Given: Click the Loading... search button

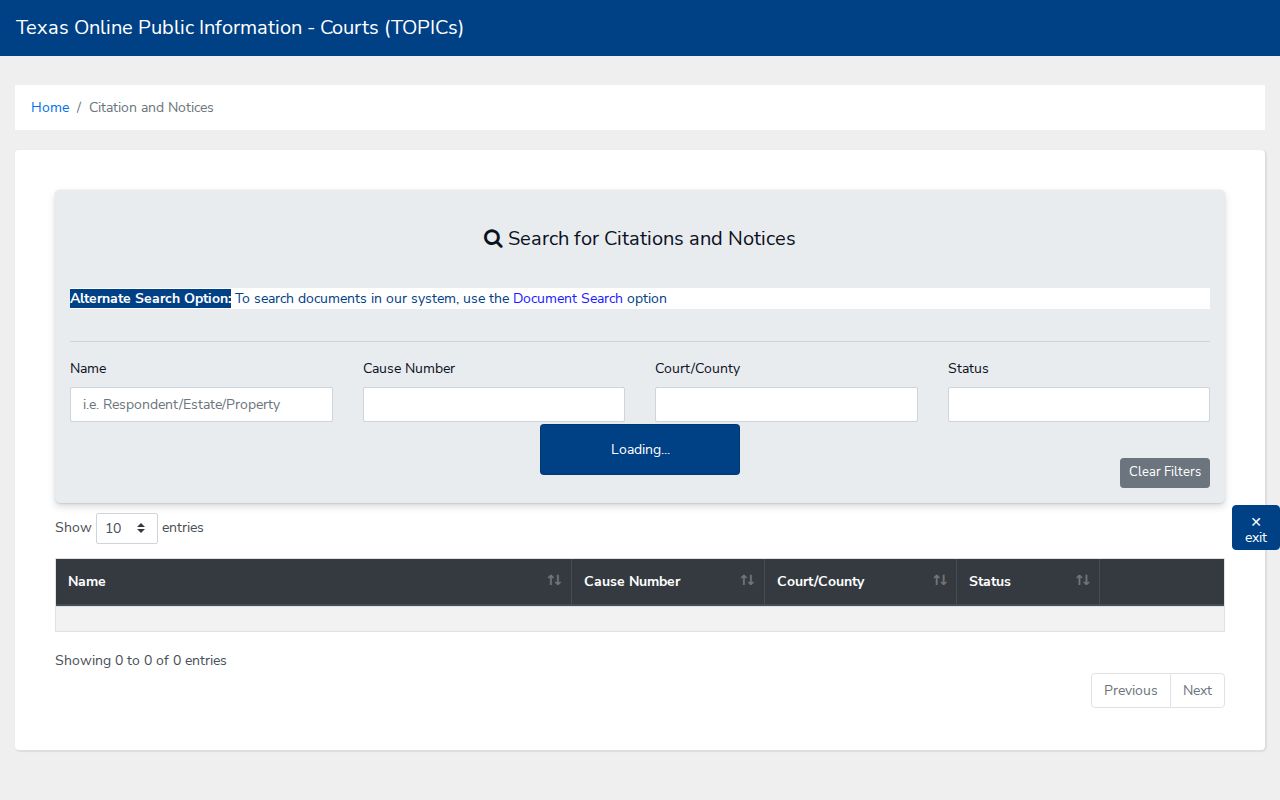Looking at the screenshot, I should [640, 450].
